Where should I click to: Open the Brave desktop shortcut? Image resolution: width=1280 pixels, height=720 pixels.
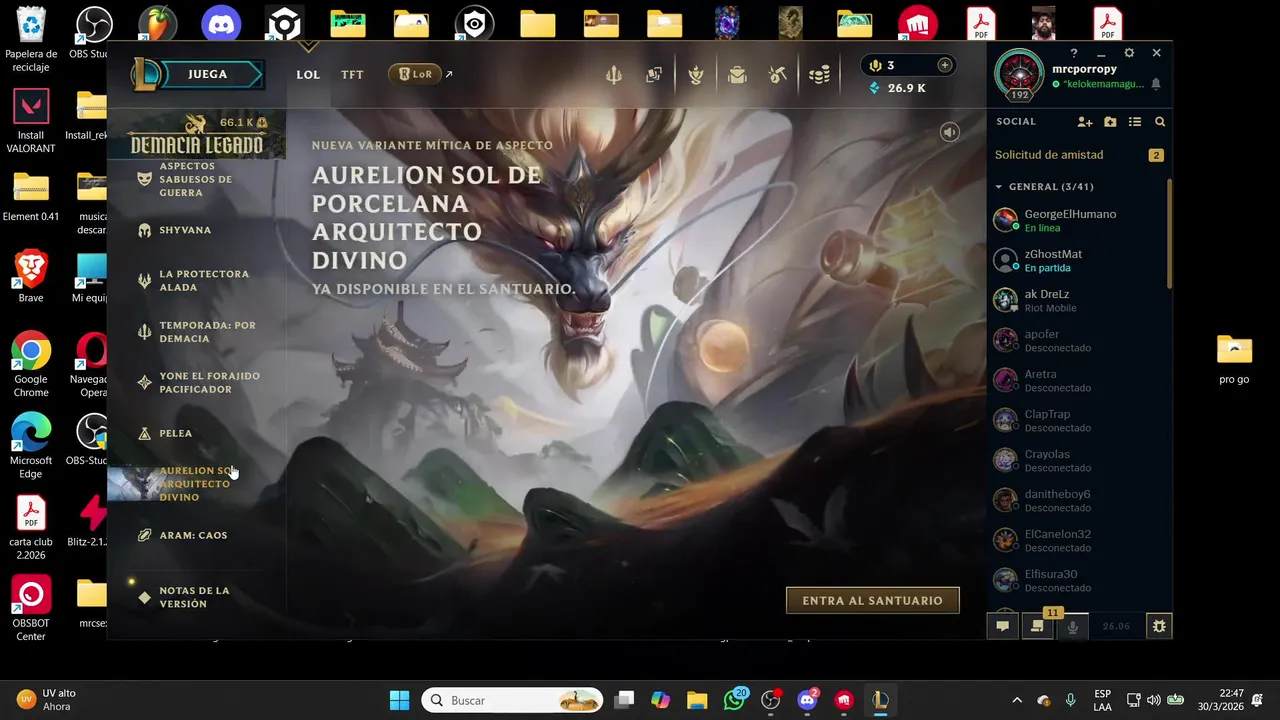coord(31,277)
